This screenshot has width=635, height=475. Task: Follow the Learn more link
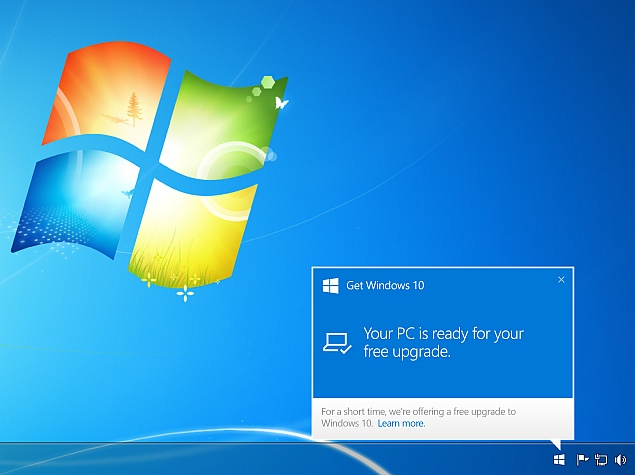[401, 423]
